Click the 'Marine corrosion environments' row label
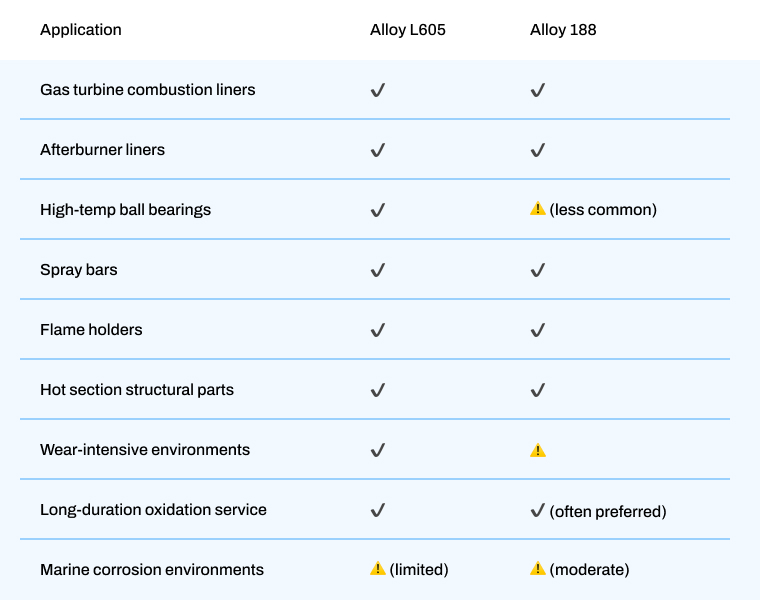 152,570
